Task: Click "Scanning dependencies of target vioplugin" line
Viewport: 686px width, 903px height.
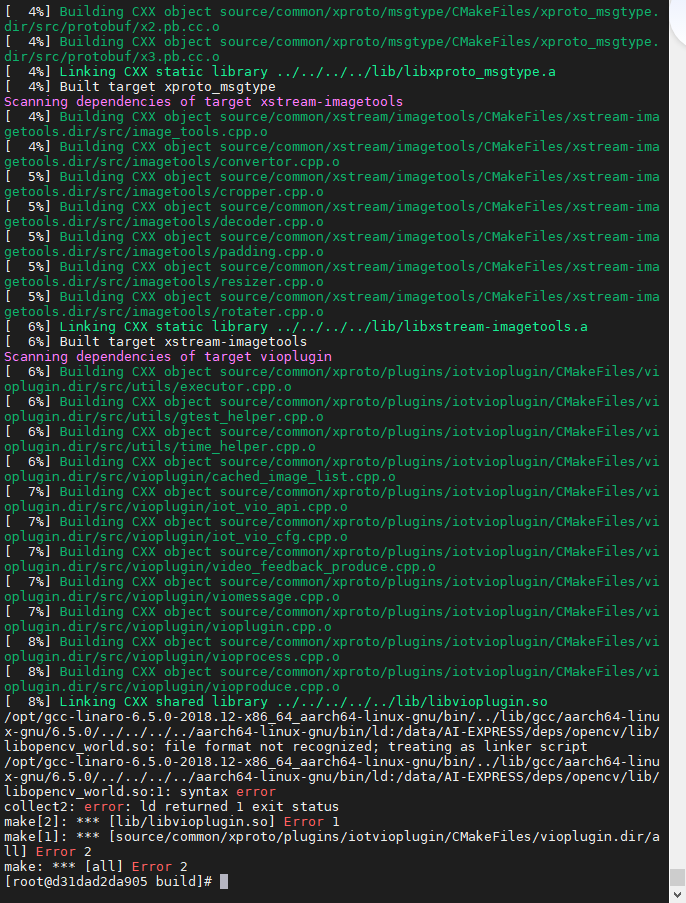Action: (x=168, y=356)
